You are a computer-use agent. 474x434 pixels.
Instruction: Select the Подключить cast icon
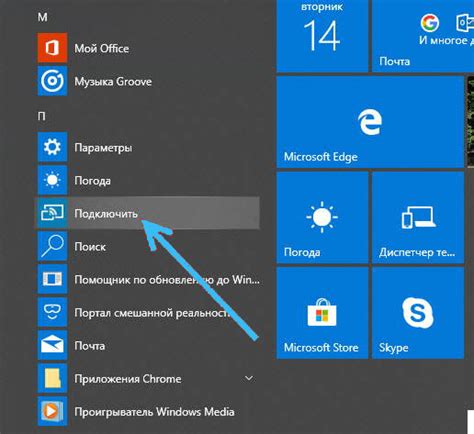(52, 213)
